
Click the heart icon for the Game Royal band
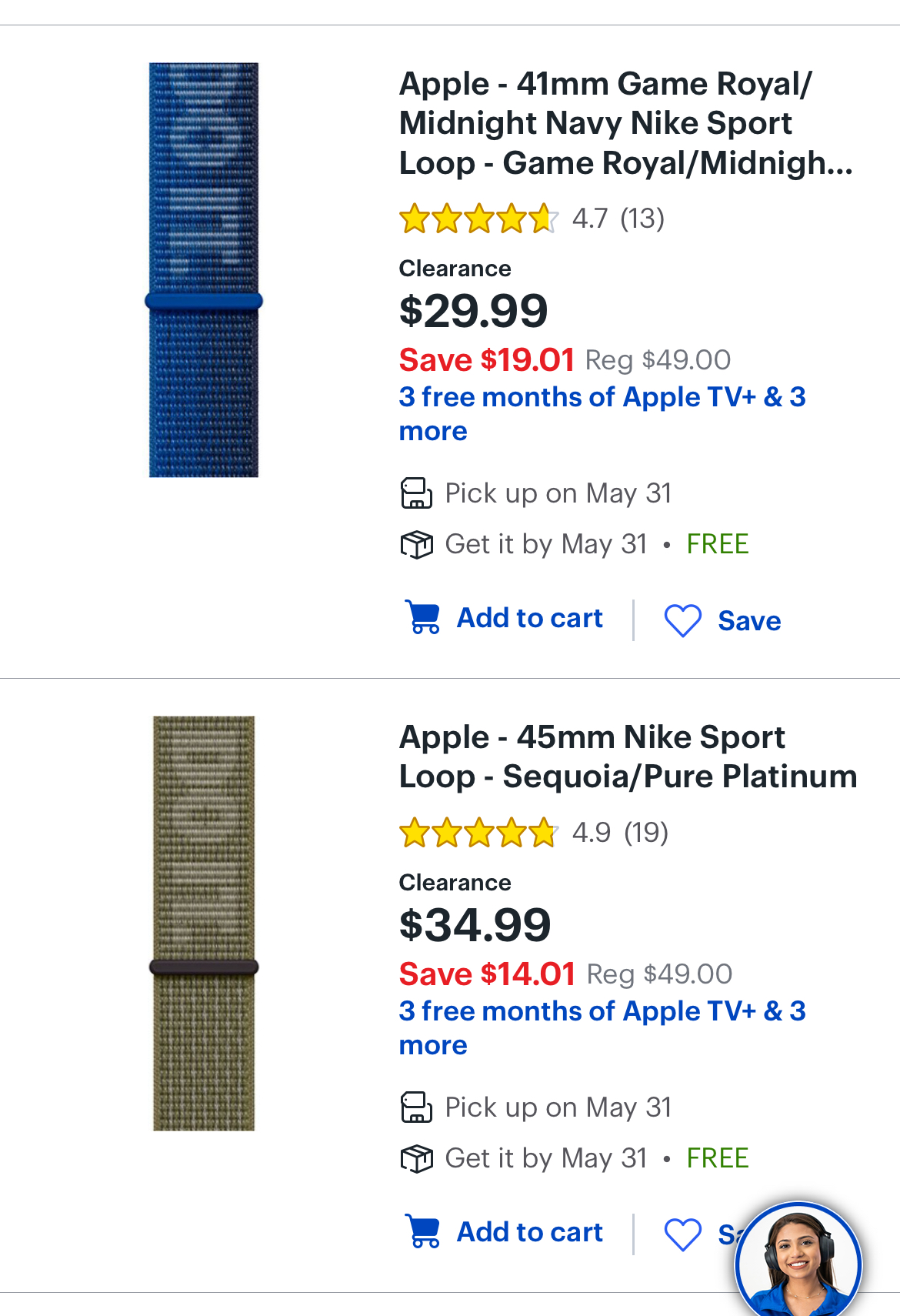(682, 620)
